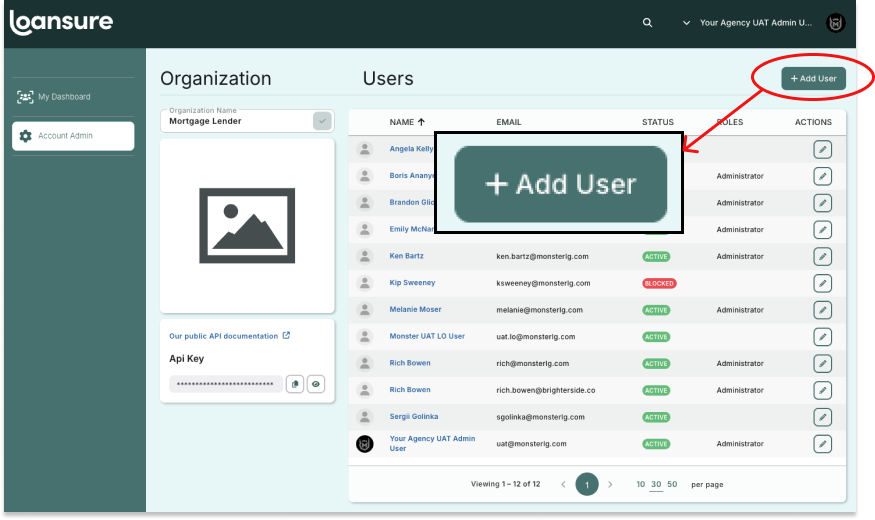Expand the Your Agency UAT Admin dropdown

pyautogui.click(x=686, y=23)
